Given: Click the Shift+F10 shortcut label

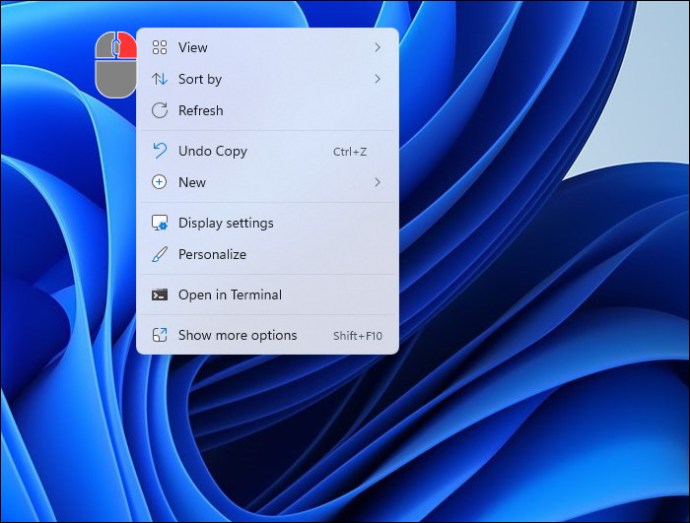Looking at the screenshot, I should [358, 336].
